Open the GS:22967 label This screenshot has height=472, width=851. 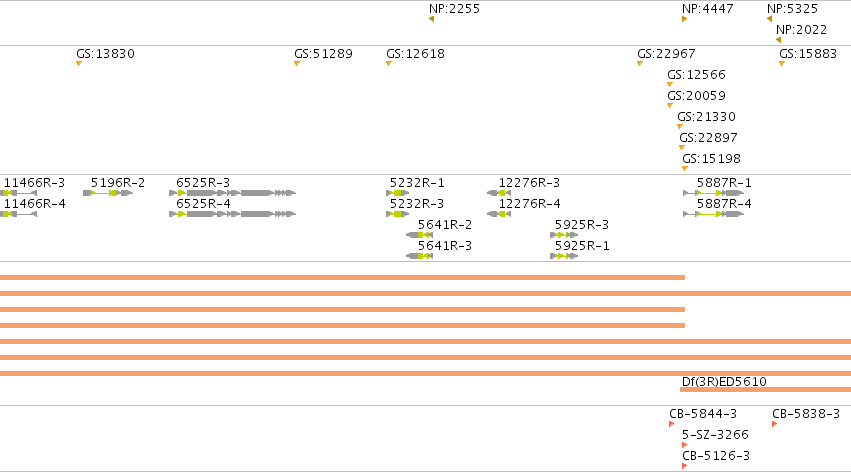coord(666,54)
